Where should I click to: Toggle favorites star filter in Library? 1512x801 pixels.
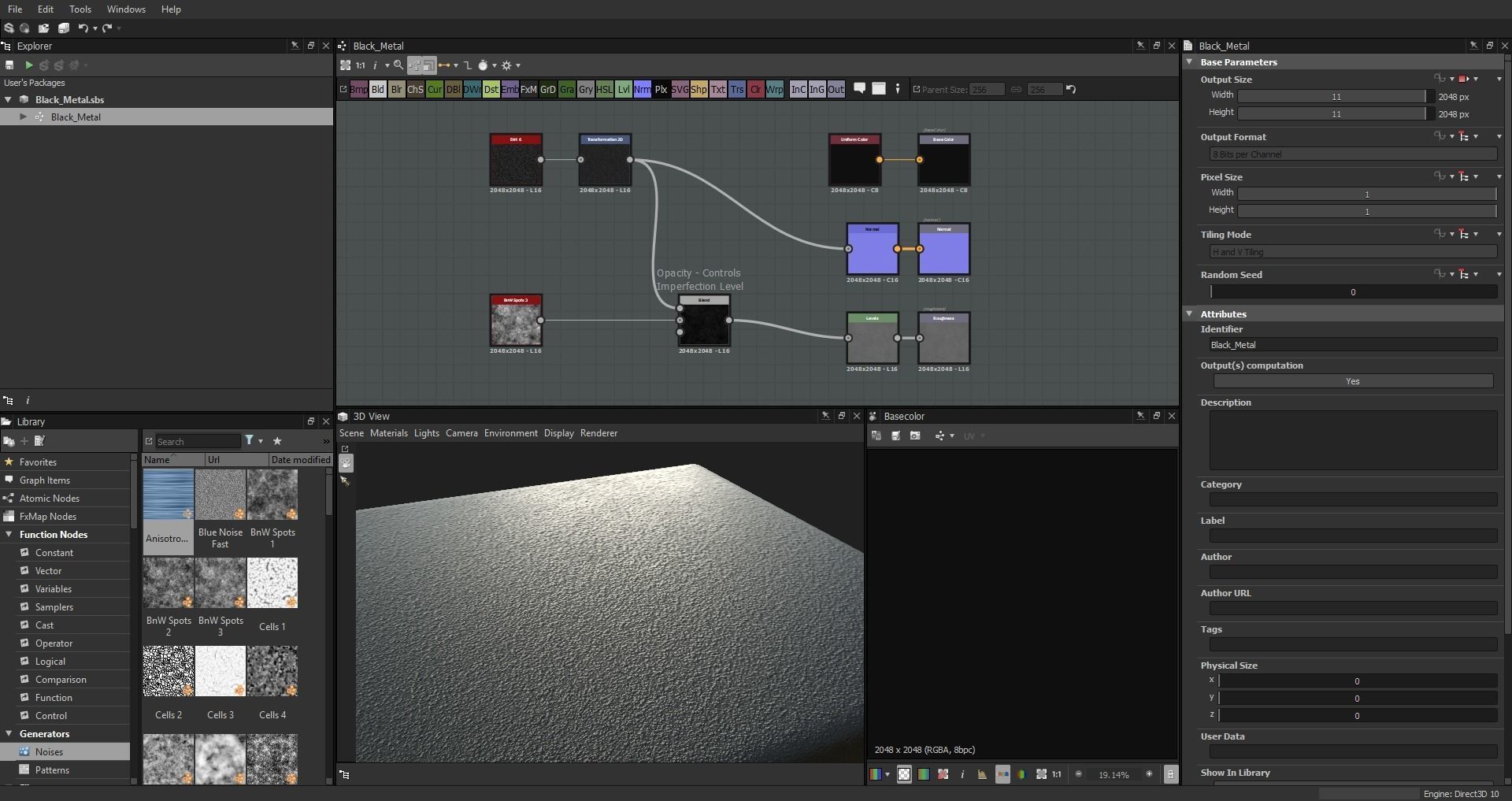click(277, 441)
